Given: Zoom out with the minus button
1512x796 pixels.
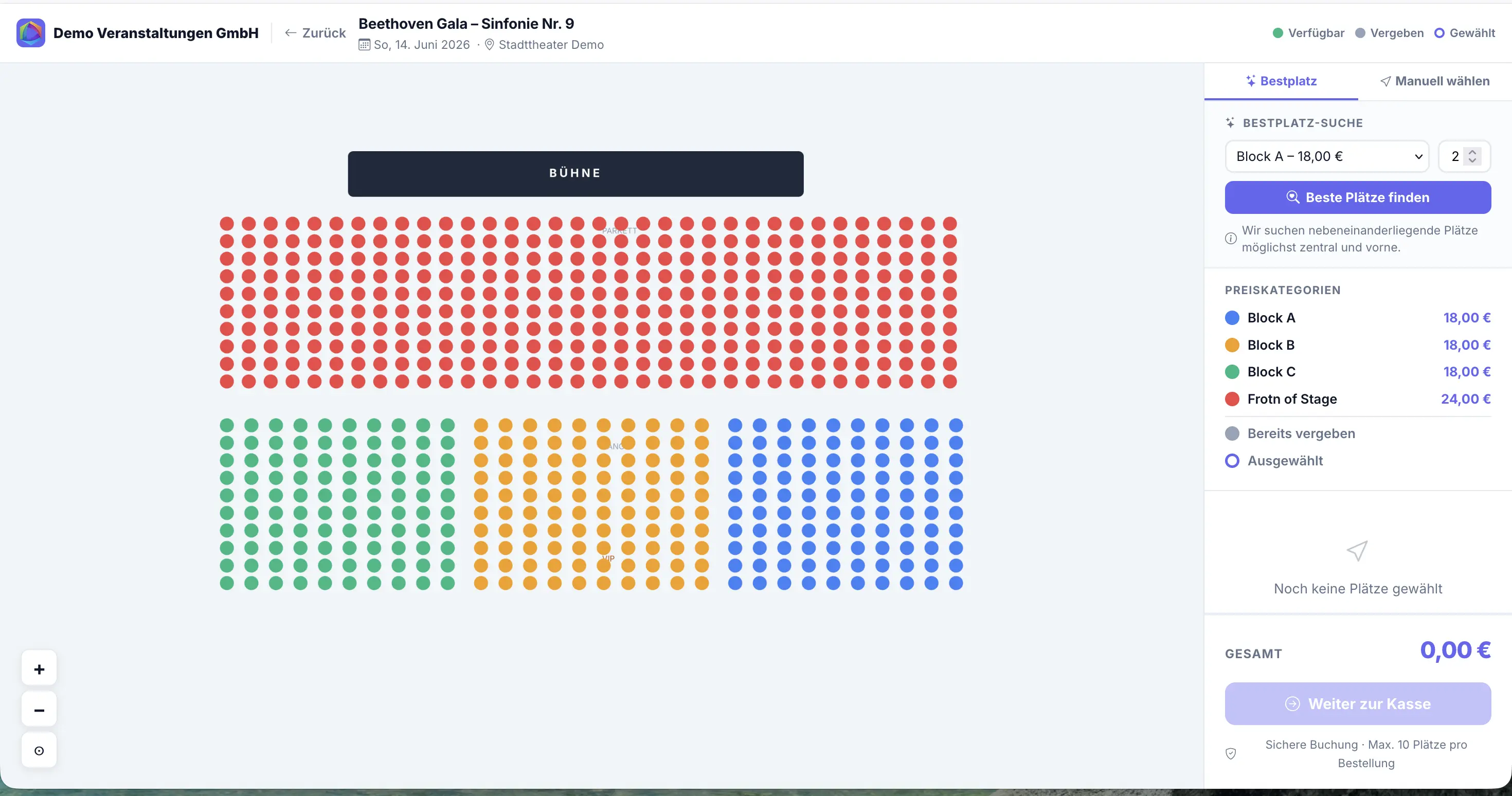Looking at the screenshot, I should tap(39, 709).
